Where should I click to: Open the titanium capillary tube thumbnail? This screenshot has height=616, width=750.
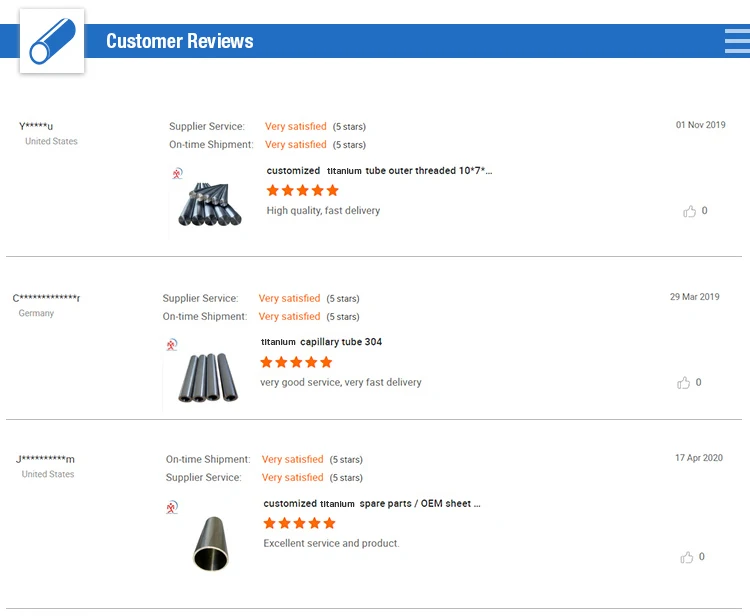tap(204, 377)
